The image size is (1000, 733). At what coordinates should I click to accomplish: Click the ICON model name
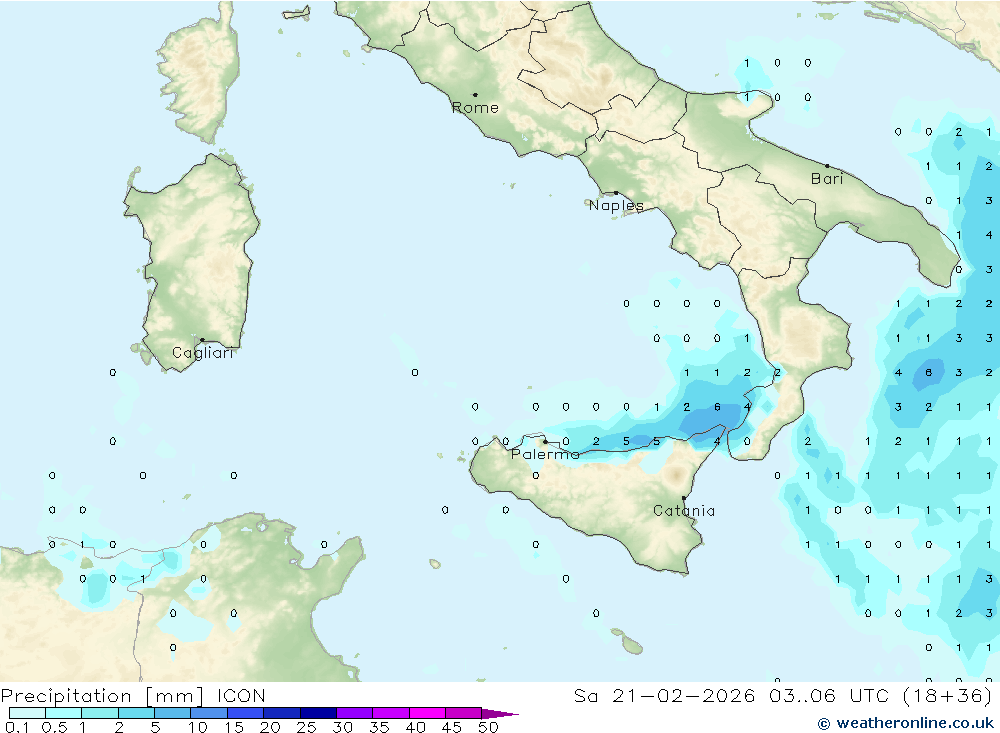pyautogui.click(x=241, y=695)
